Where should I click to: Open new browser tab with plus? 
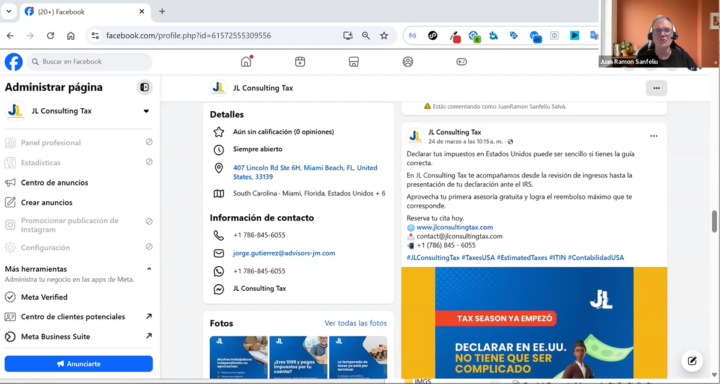(x=162, y=11)
